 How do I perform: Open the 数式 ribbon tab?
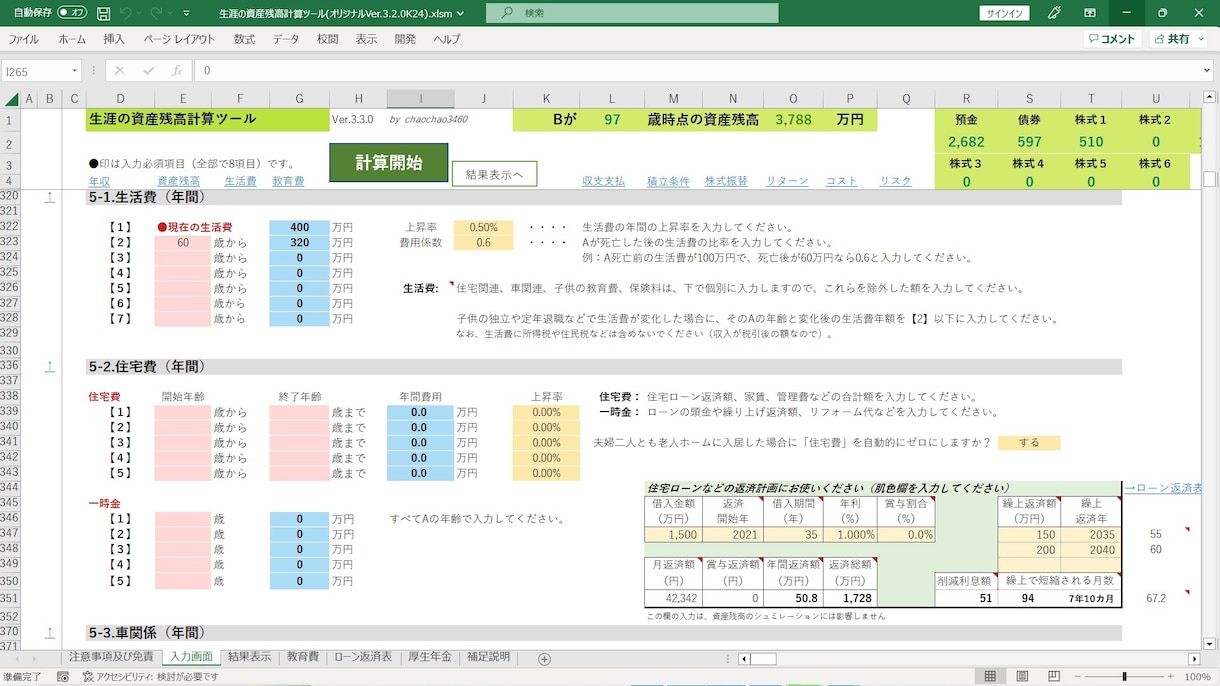pos(244,39)
